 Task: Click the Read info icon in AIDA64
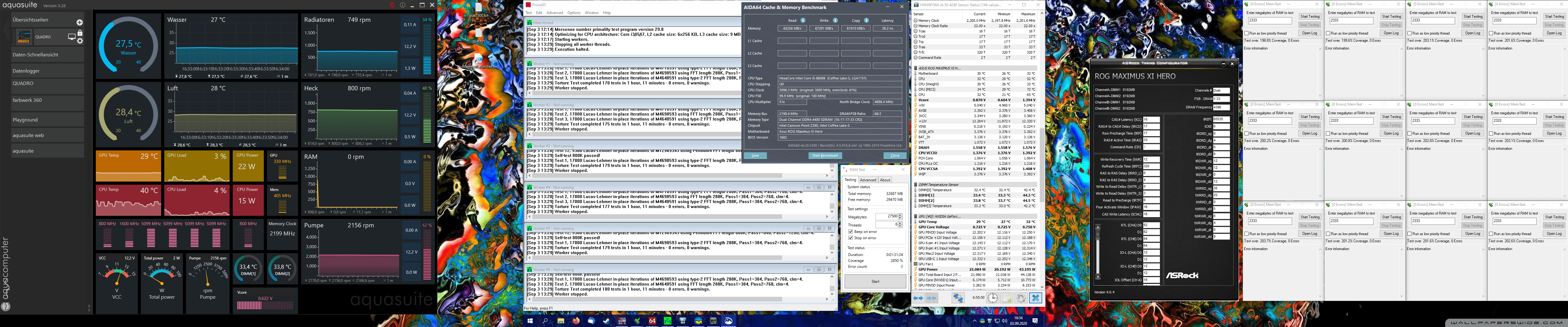click(x=803, y=20)
